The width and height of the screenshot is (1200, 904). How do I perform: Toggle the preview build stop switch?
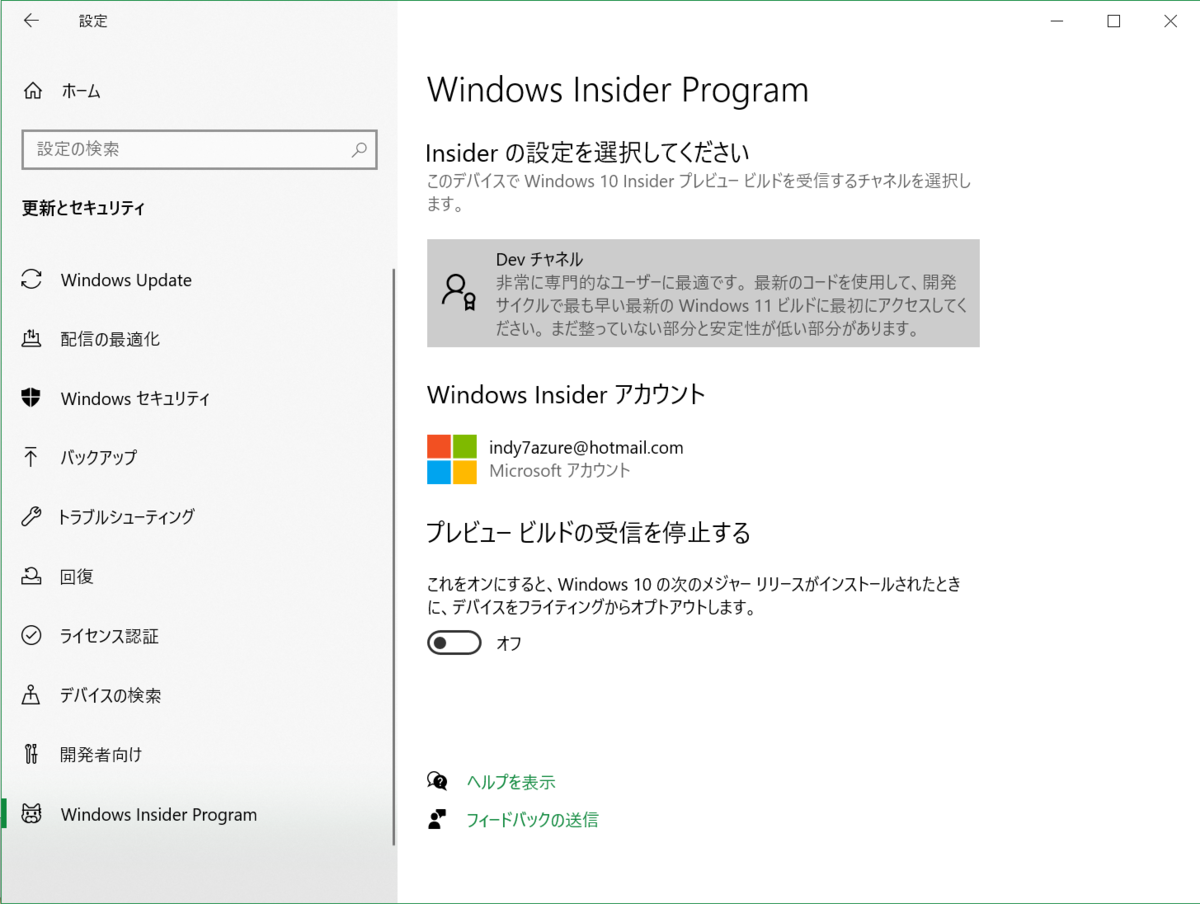[x=454, y=642]
